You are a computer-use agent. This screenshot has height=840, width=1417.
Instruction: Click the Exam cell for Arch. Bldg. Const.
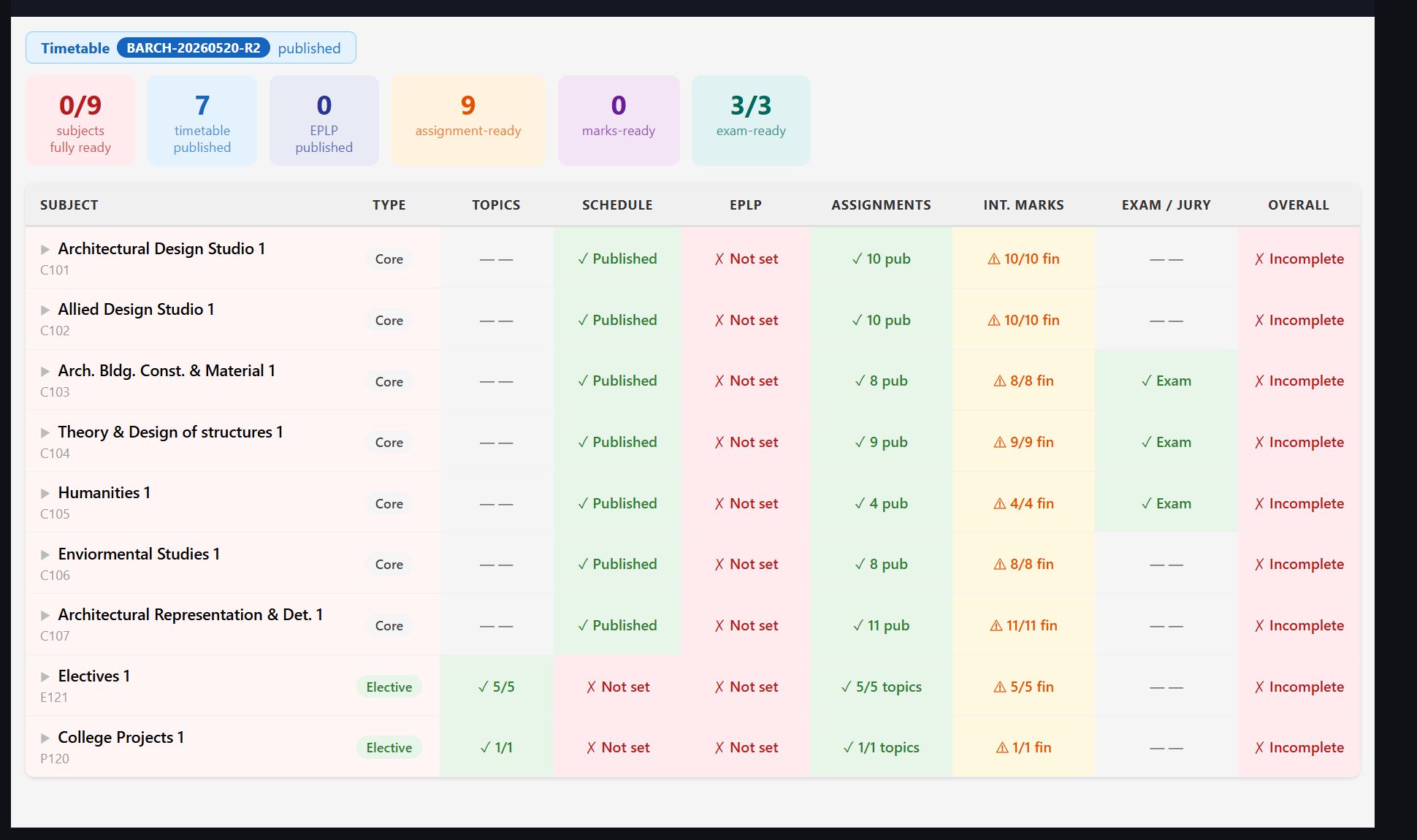(x=1166, y=381)
